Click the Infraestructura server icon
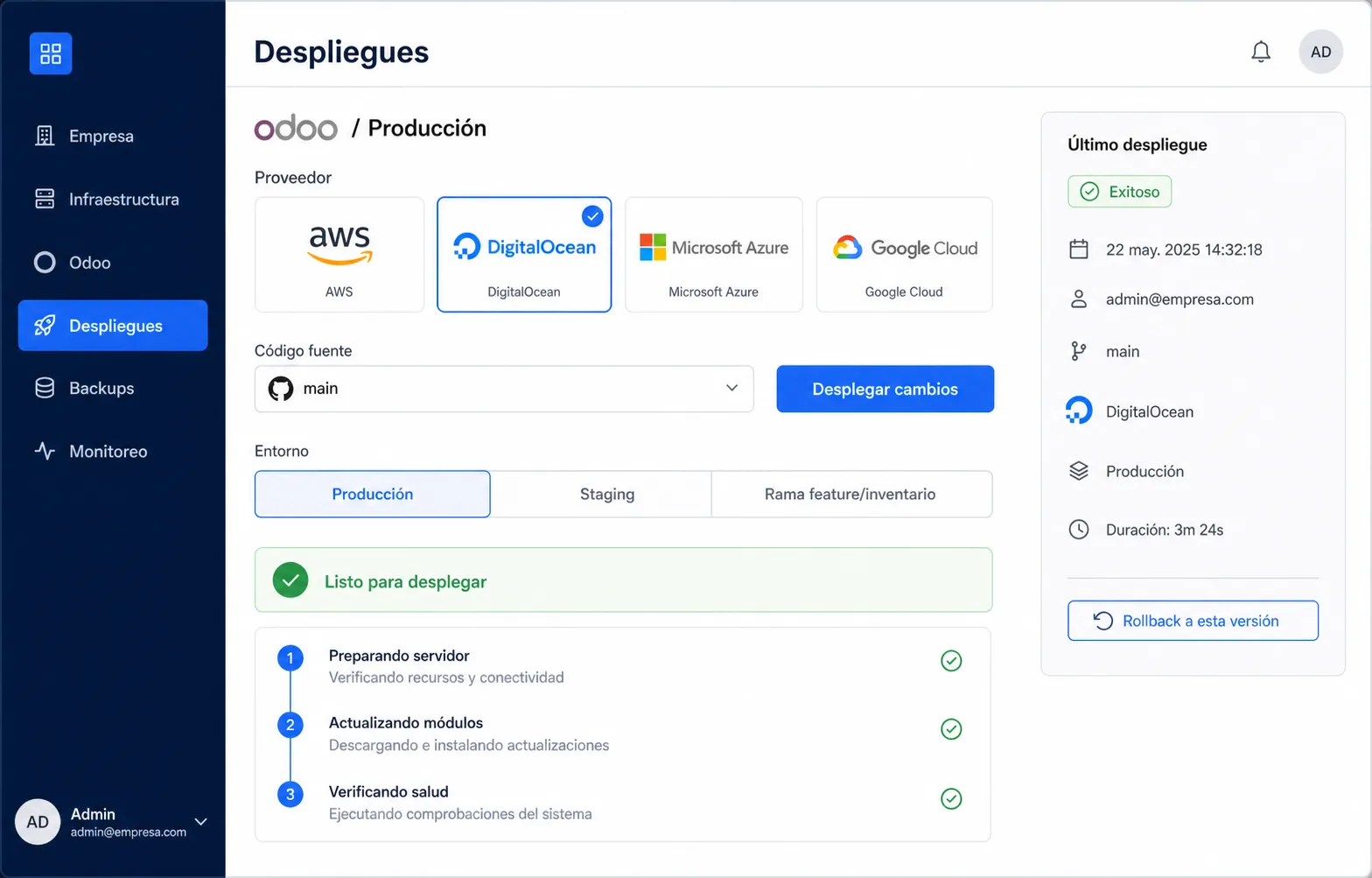 pos(45,199)
